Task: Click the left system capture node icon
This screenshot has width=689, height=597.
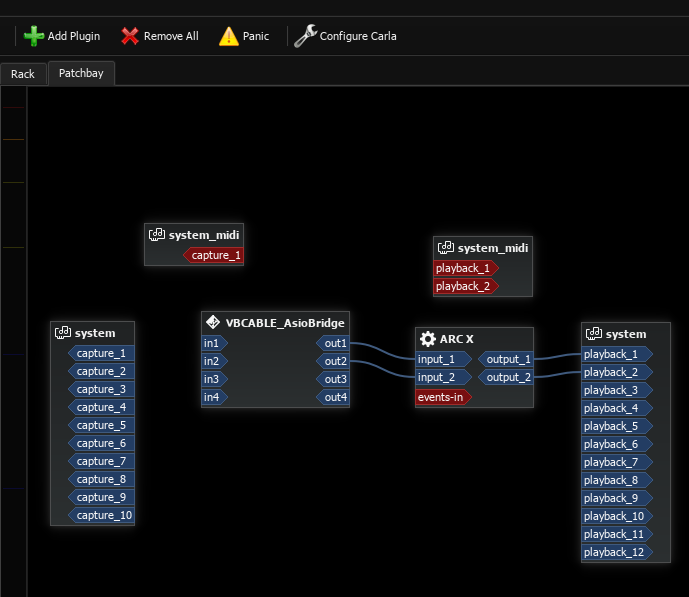Action: point(62,333)
